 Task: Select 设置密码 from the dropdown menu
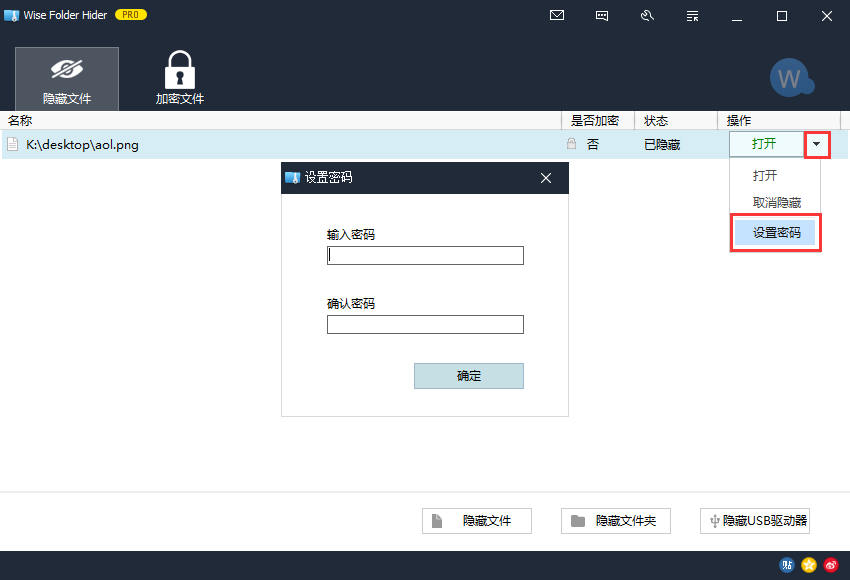click(776, 232)
